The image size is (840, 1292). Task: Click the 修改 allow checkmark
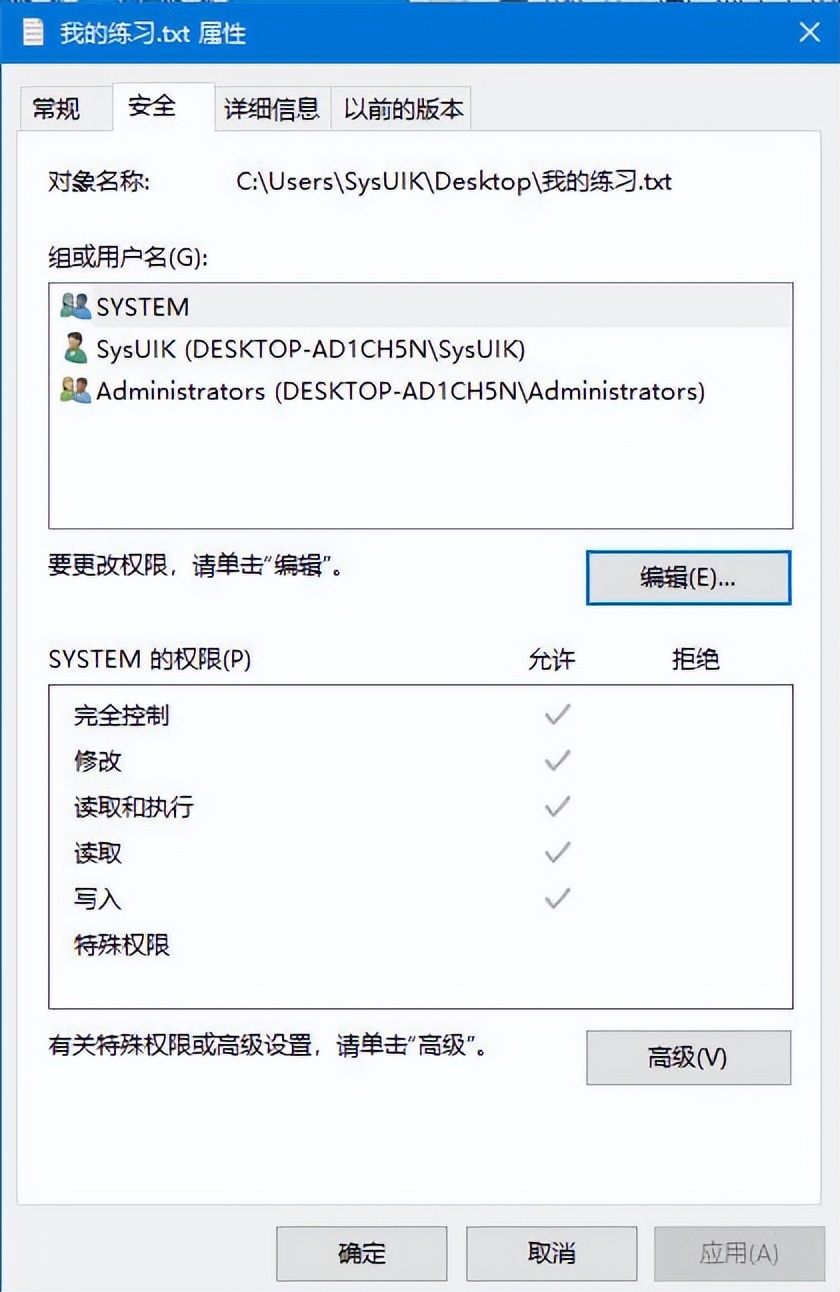[556, 760]
